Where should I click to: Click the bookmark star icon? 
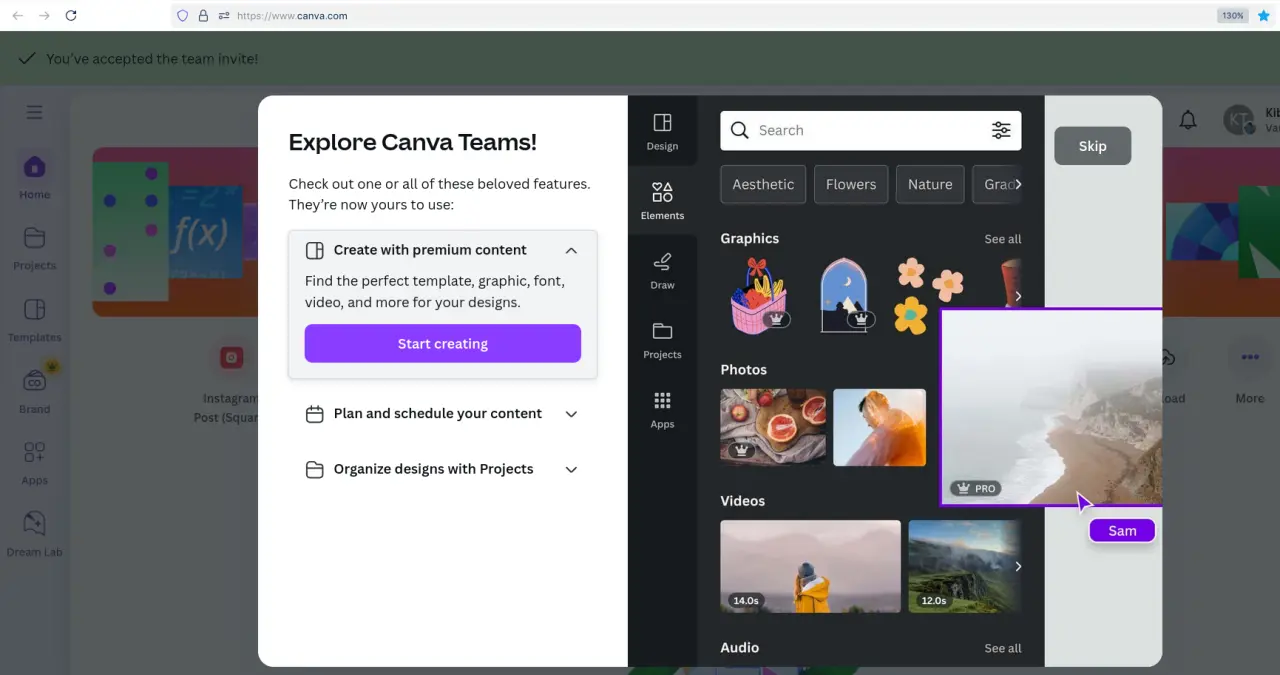(1265, 16)
